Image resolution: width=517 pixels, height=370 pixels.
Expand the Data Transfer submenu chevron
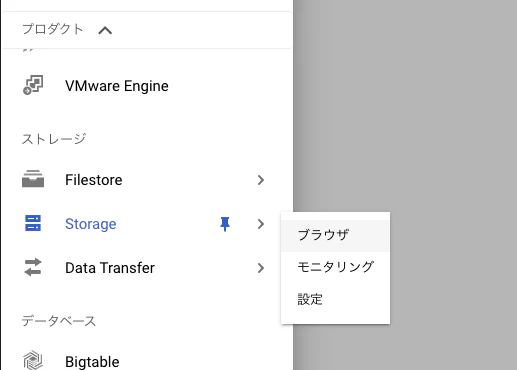tap(261, 268)
